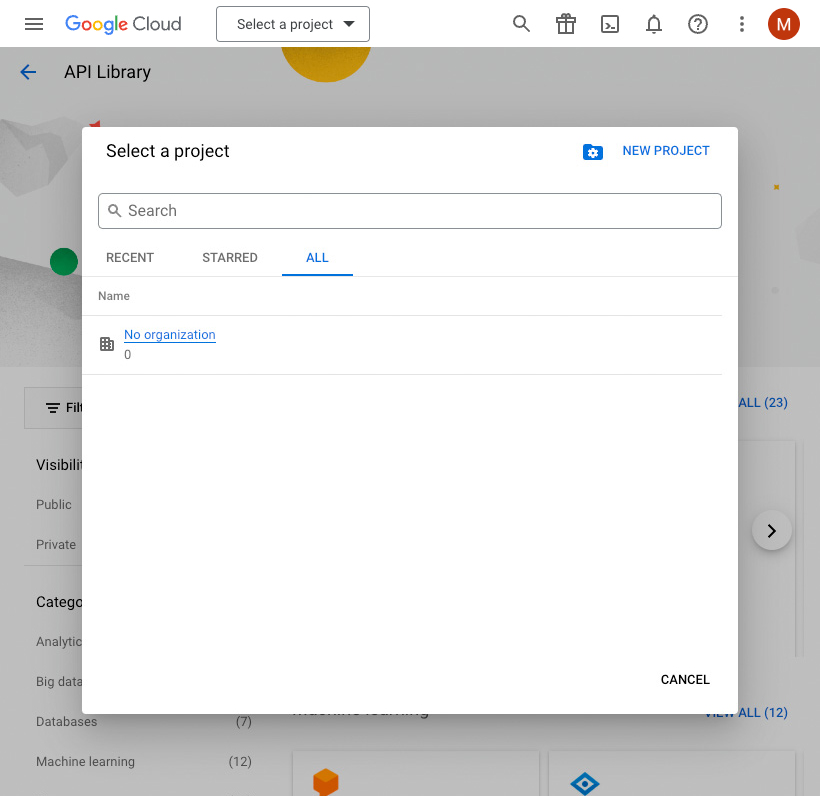Open the Select a project dropdown in the header
This screenshot has width=820, height=796.
tap(293, 24)
